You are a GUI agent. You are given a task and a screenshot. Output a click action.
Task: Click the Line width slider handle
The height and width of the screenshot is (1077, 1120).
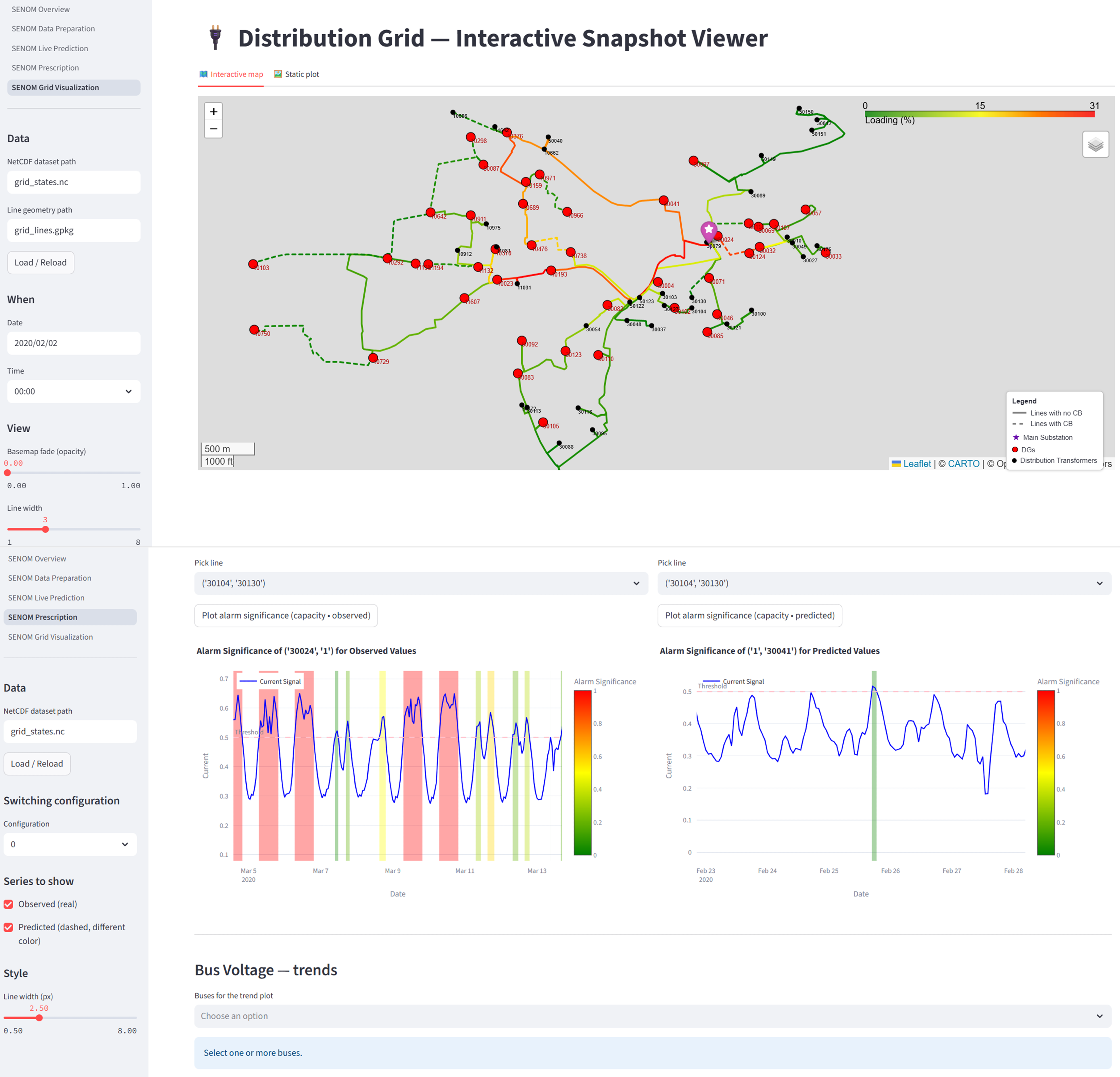[x=46, y=529]
